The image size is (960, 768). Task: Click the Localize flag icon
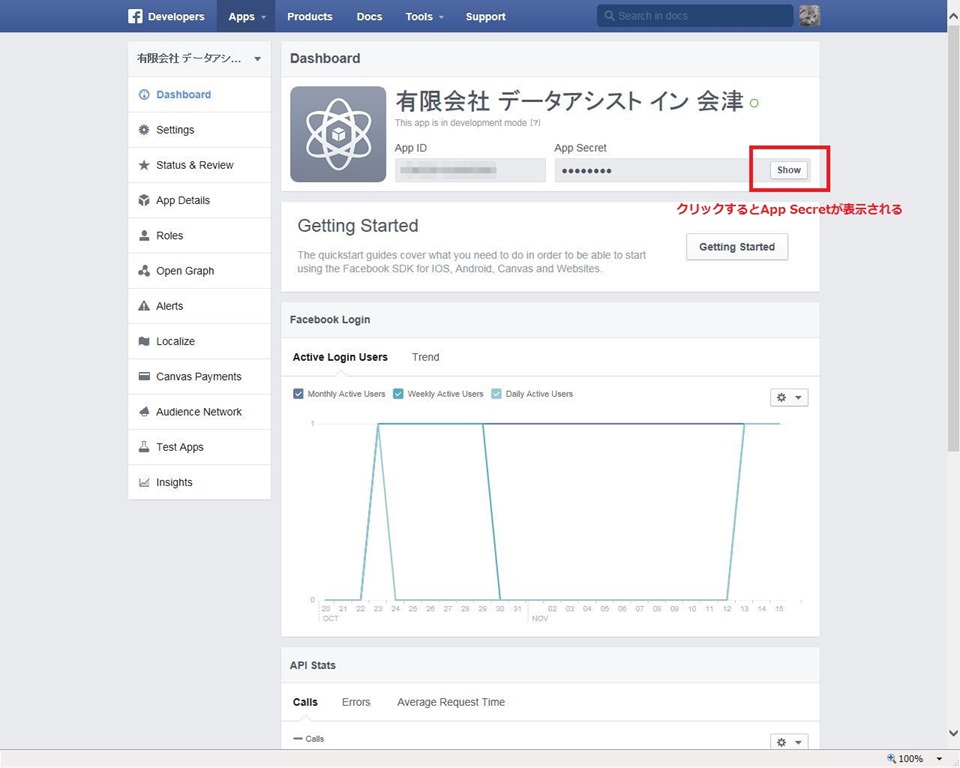[144, 341]
